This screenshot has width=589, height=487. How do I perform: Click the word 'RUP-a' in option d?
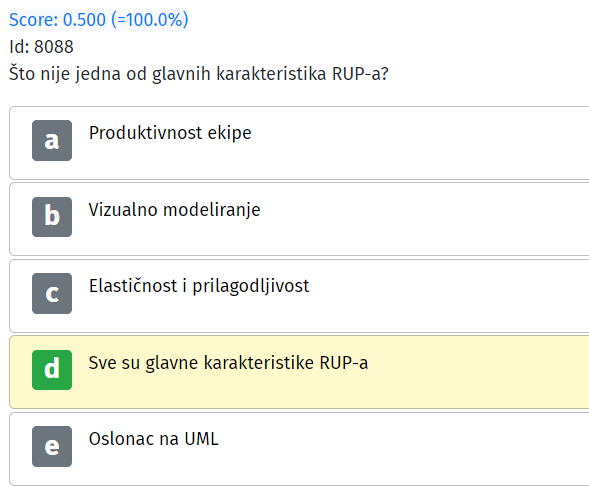coord(344,363)
